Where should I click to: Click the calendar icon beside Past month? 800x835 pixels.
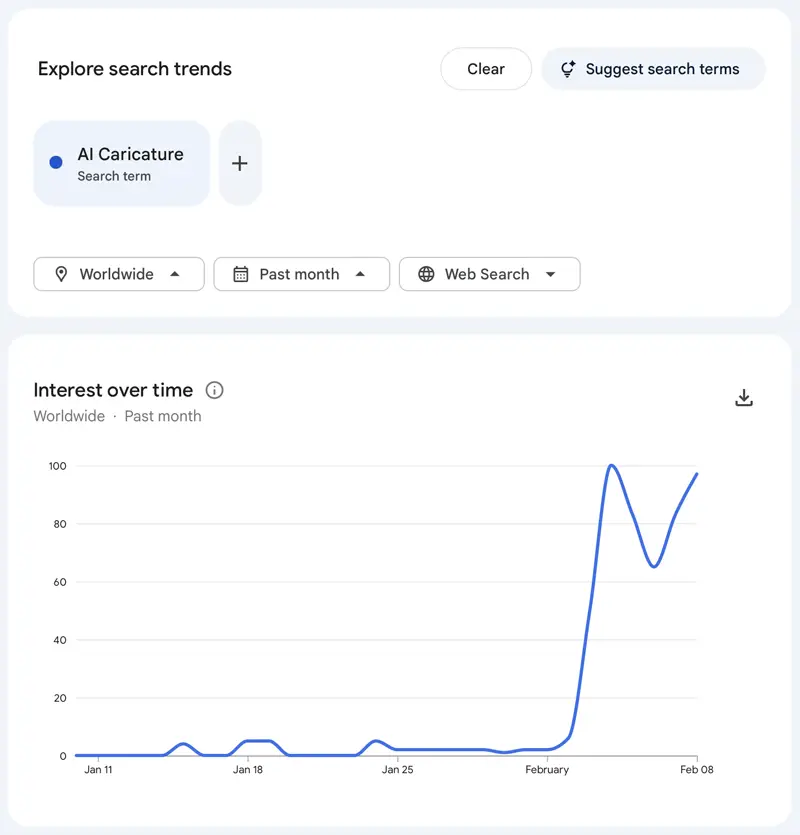click(x=241, y=274)
